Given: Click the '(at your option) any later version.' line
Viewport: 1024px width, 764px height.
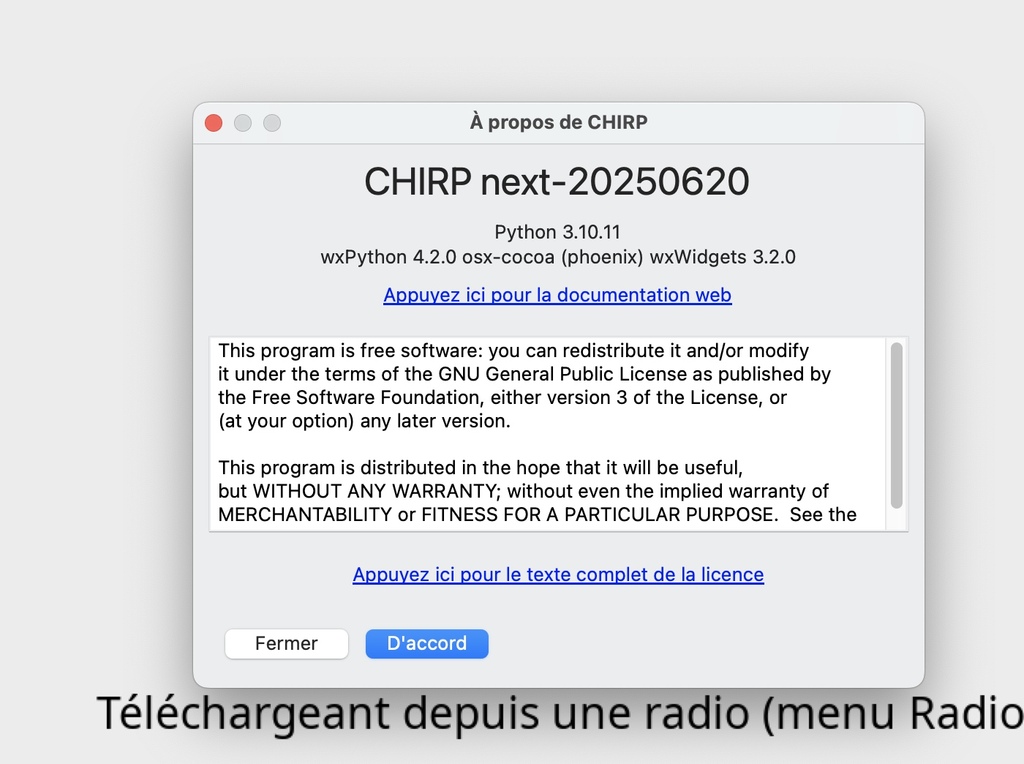Looking at the screenshot, I should coord(364,421).
